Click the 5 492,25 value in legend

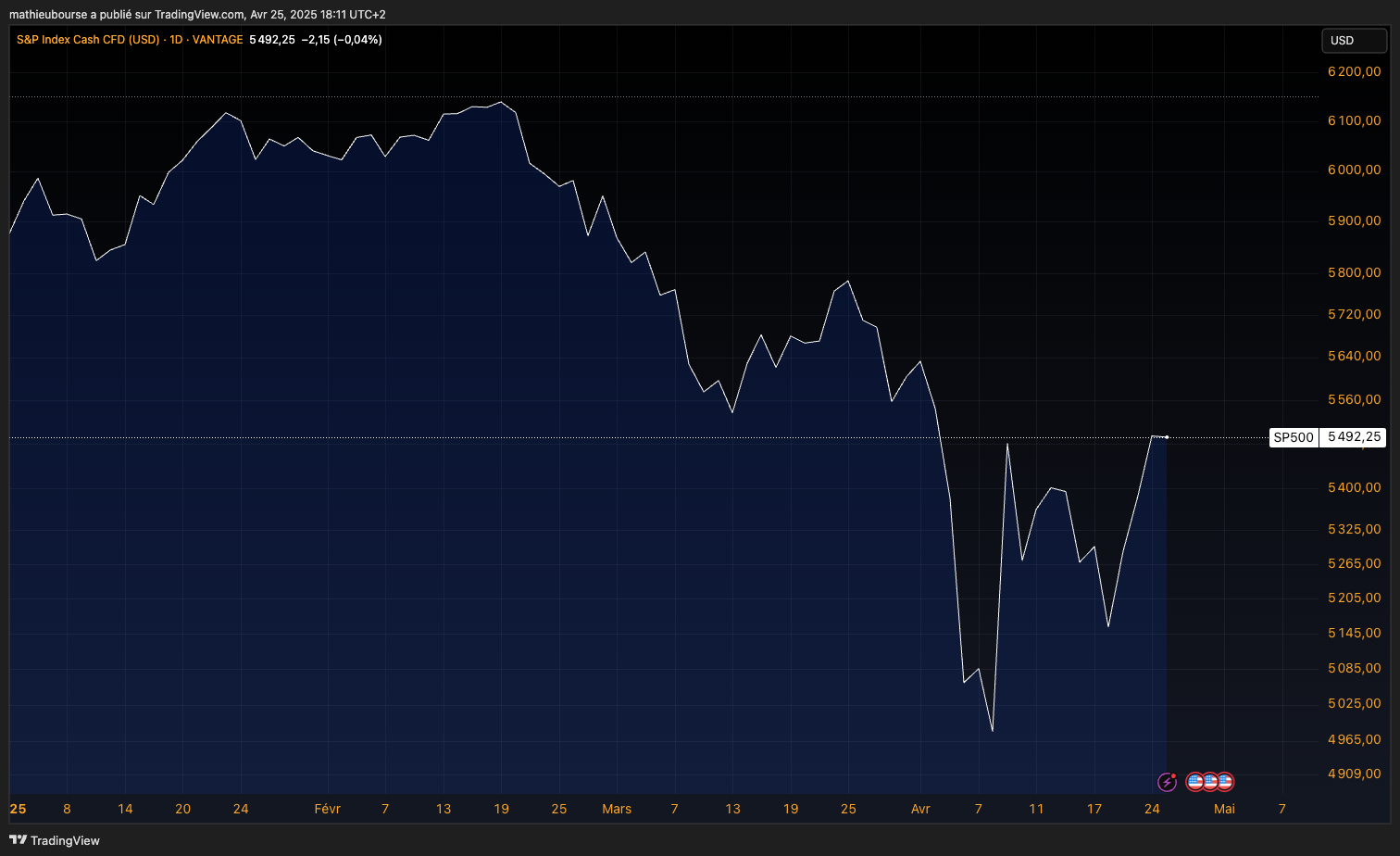point(272,40)
